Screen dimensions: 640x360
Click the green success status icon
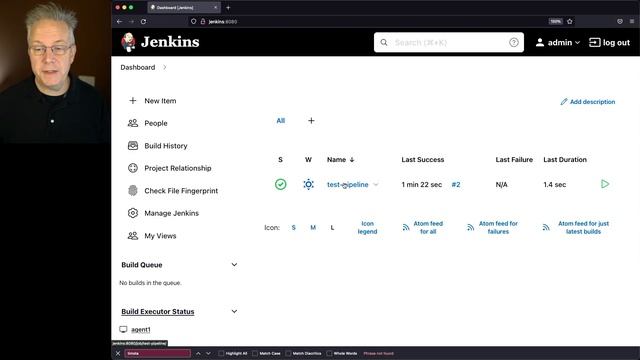[280, 184]
